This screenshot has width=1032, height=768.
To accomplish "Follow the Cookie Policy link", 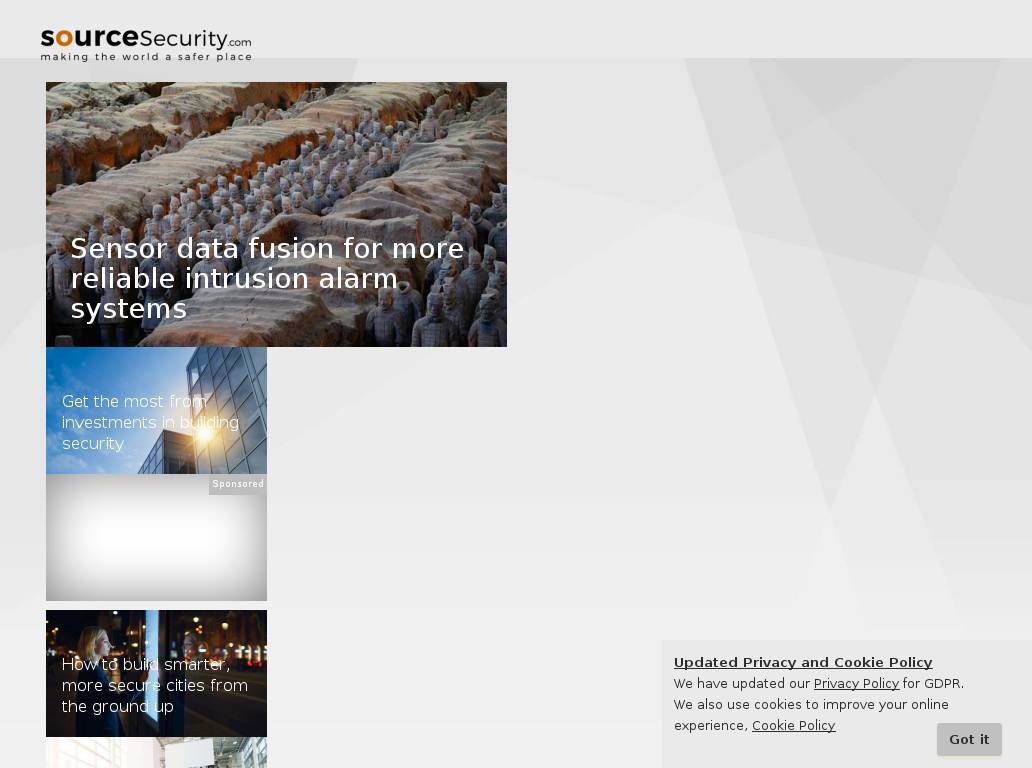I will [x=793, y=726].
